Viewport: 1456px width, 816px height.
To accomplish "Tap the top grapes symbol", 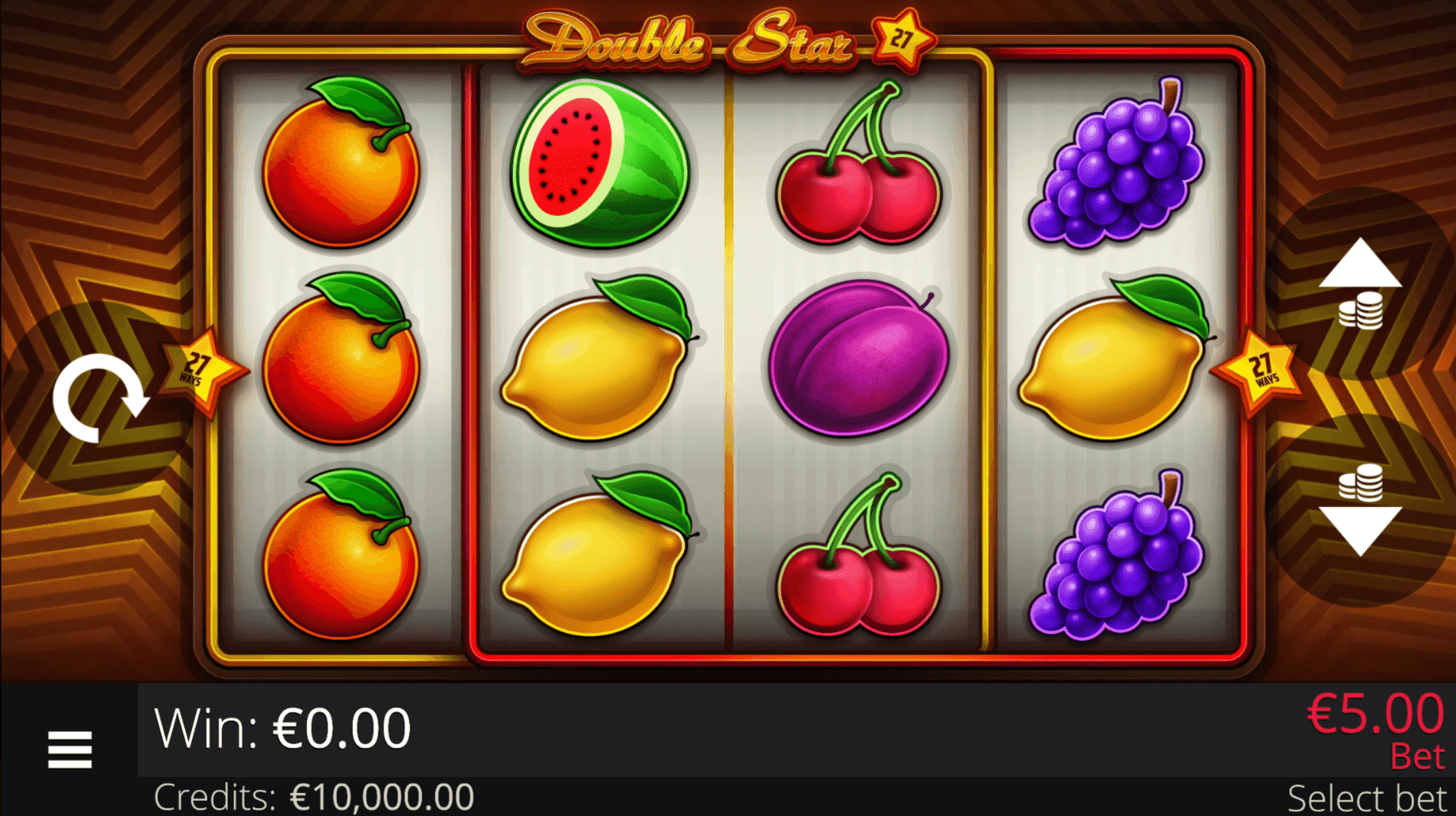I will pos(1116,163).
